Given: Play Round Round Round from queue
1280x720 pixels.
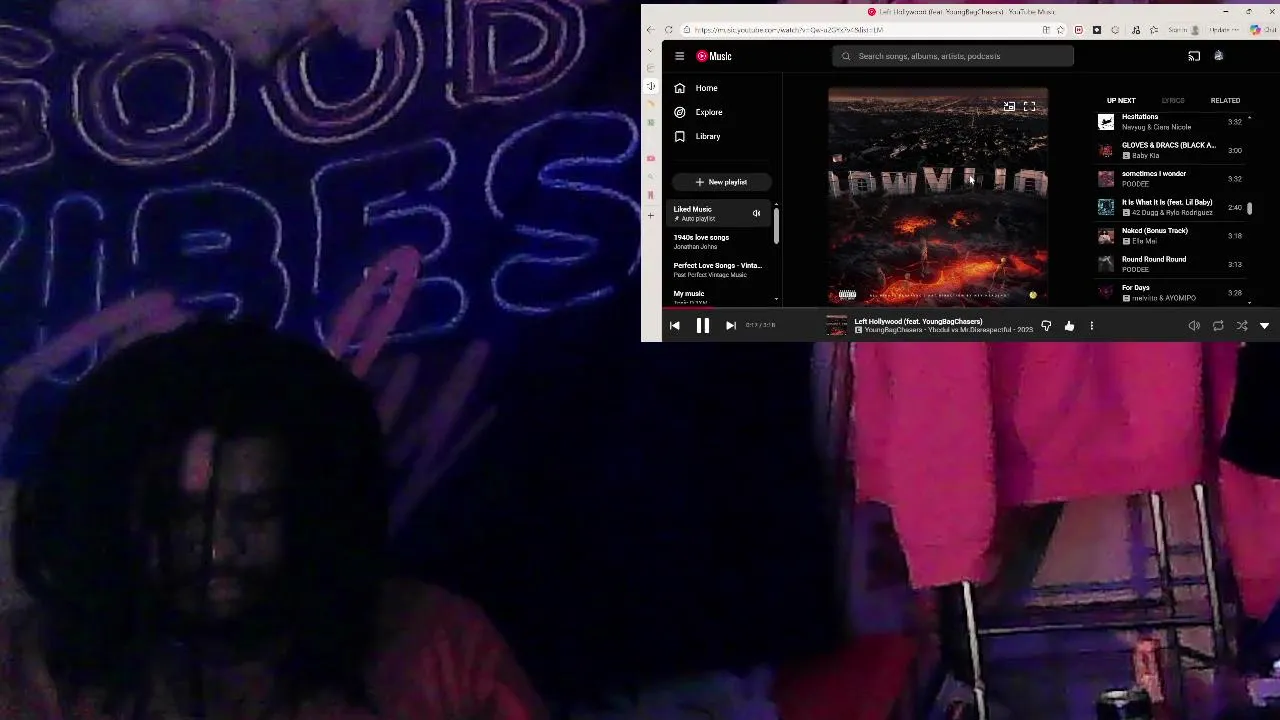Looking at the screenshot, I should (1169, 264).
